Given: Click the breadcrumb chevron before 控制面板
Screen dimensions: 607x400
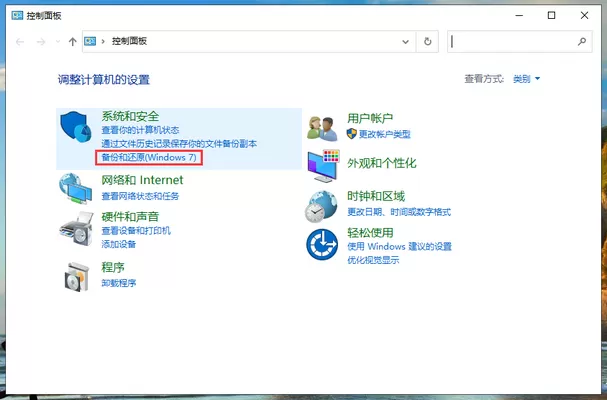Looking at the screenshot, I should 103,41.
